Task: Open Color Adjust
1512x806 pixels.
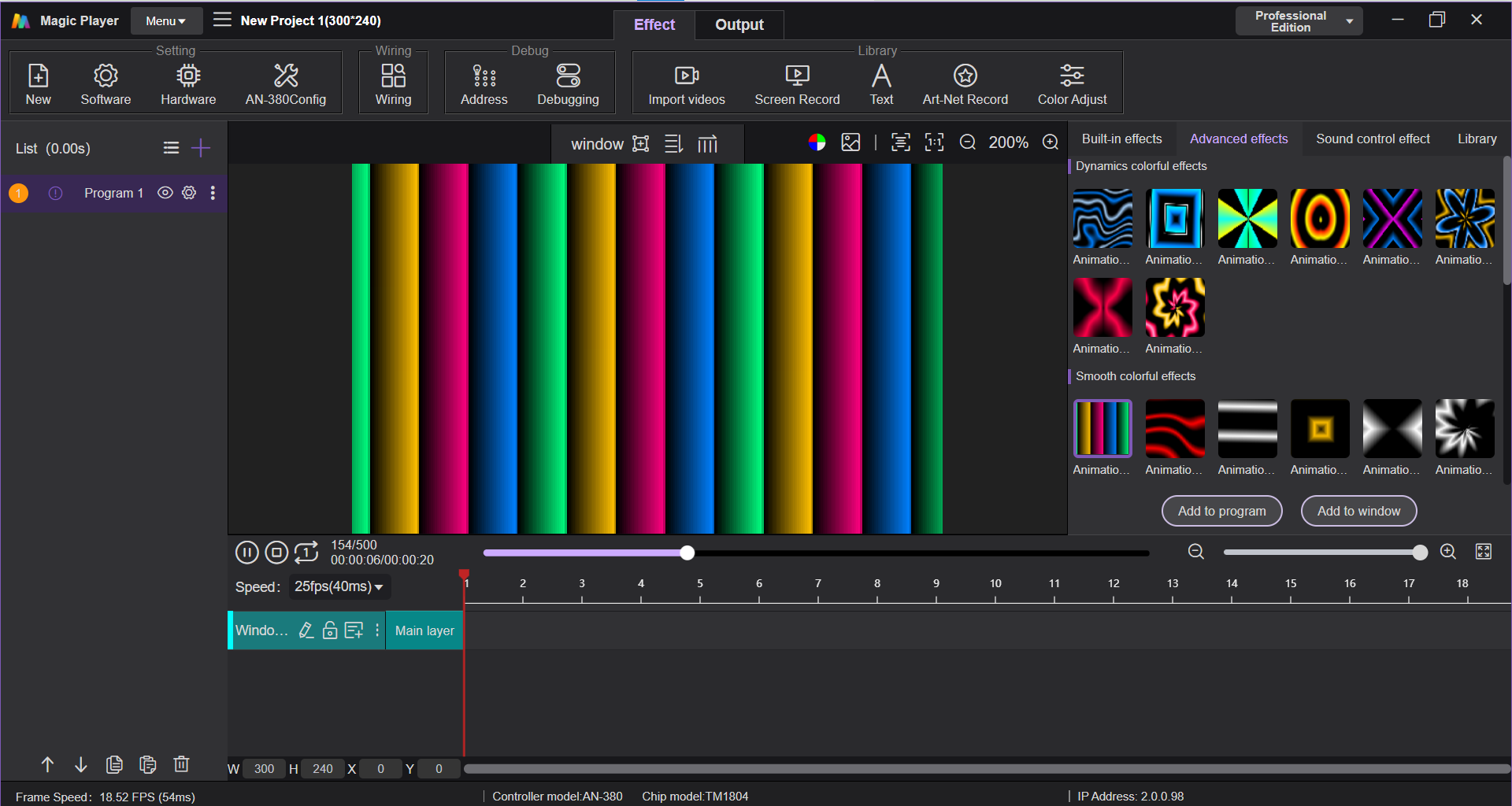Action: pyautogui.click(x=1072, y=83)
